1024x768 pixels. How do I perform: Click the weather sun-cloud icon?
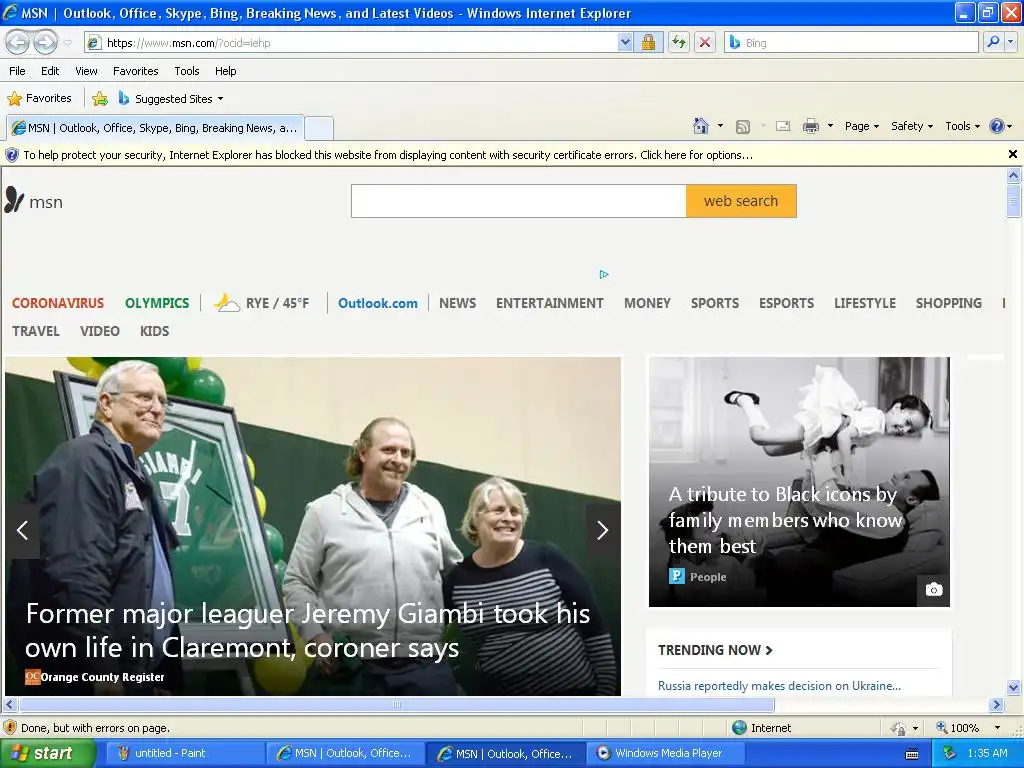(227, 302)
